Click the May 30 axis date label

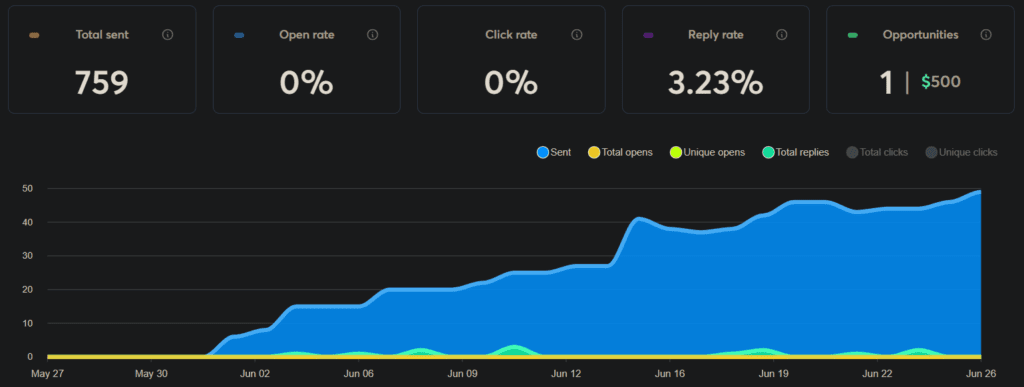coord(151,374)
